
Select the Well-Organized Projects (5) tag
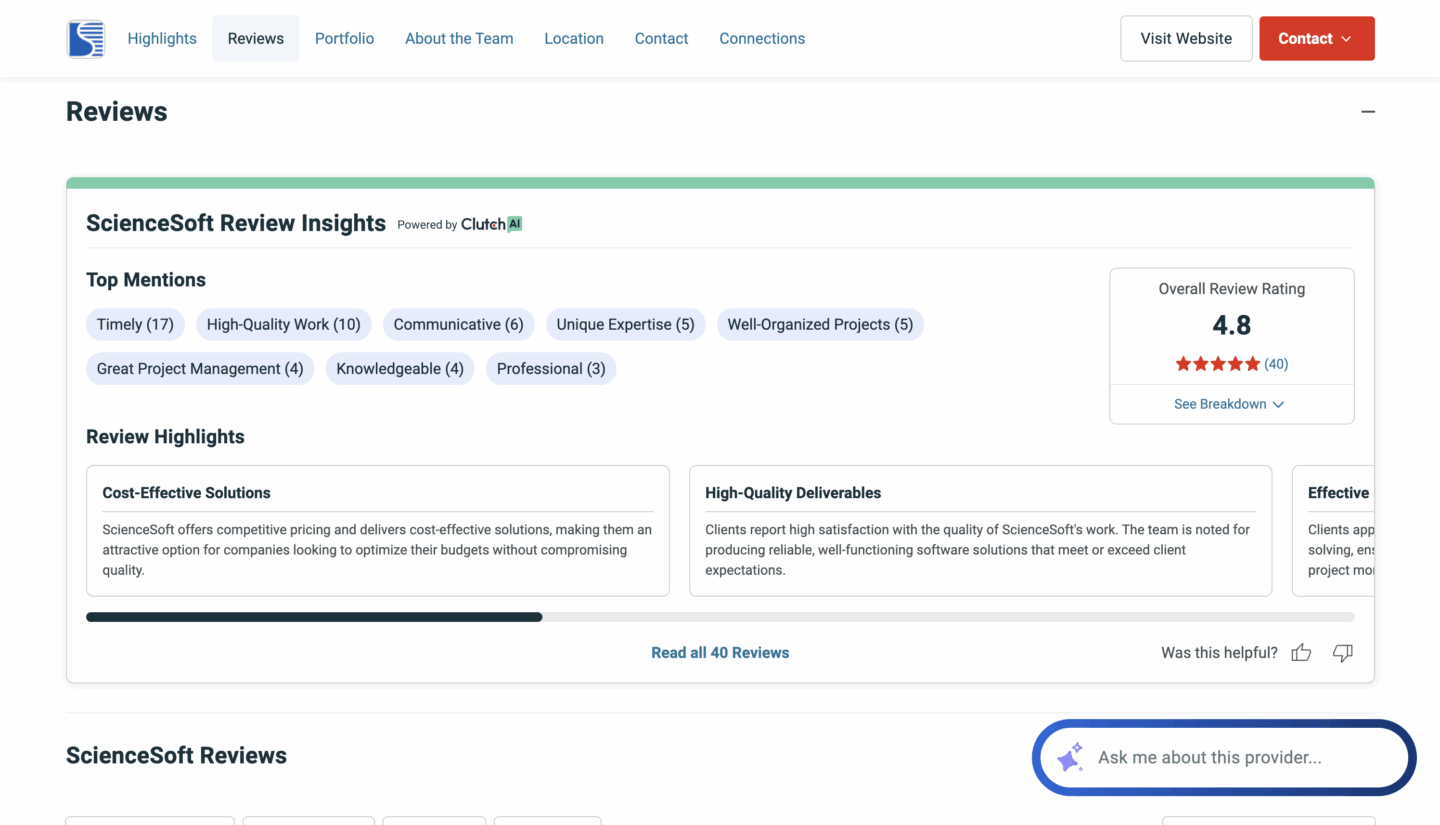coord(820,324)
